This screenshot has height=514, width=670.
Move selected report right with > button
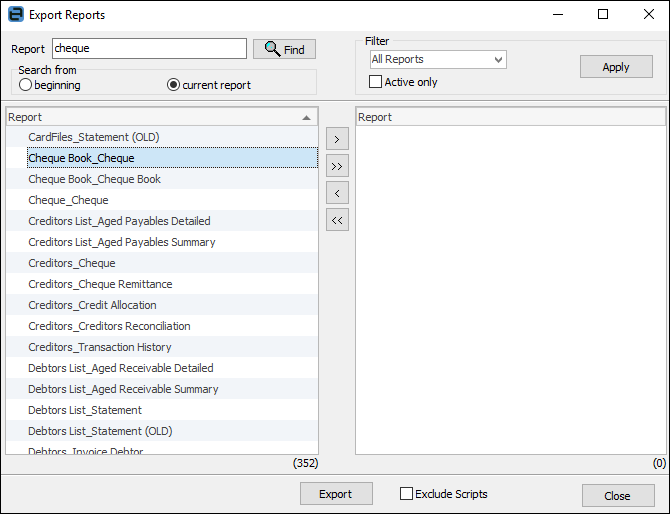click(x=337, y=139)
